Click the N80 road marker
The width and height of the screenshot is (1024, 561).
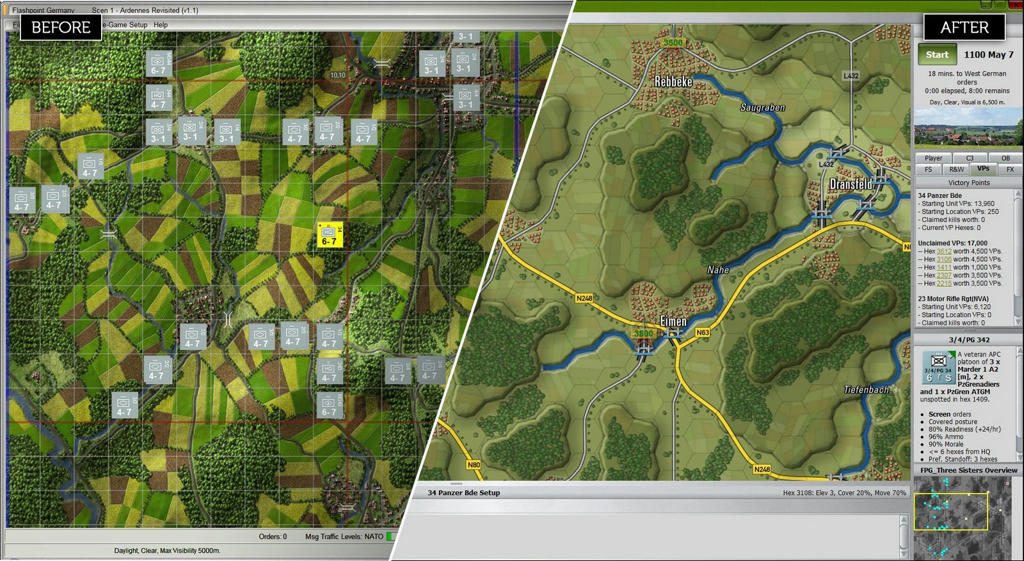pyautogui.click(x=473, y=466)
